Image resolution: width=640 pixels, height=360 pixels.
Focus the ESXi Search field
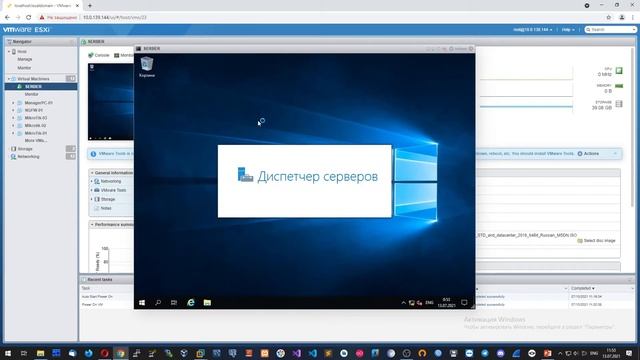(611, 30)
